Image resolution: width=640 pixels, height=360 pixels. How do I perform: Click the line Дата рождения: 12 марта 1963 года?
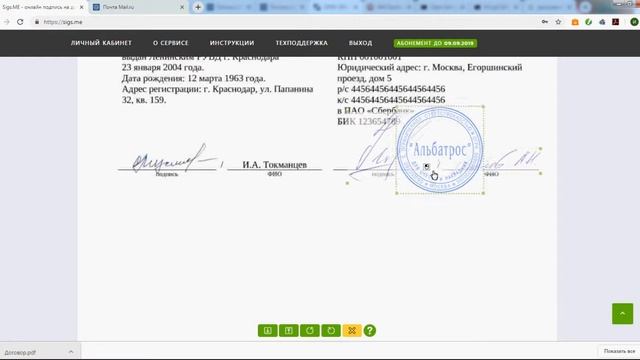coord(193,78)
